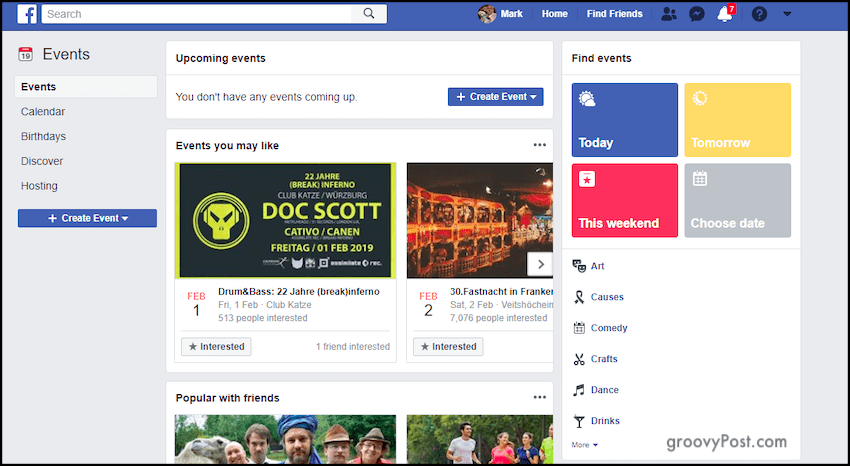Viewport: 850px width, 466px height.
Task: Go to Home in top bar
Action: (x=555, y=14)
